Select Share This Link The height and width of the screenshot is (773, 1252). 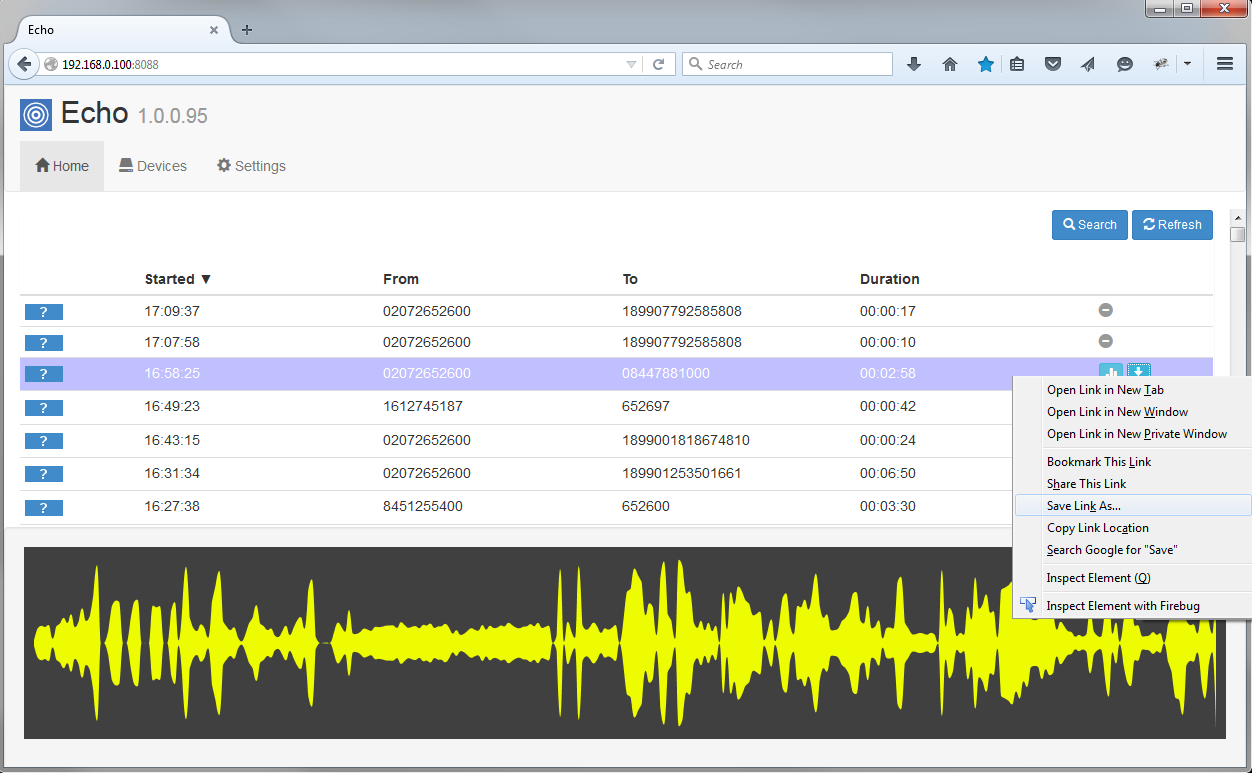click(1132, 484)
